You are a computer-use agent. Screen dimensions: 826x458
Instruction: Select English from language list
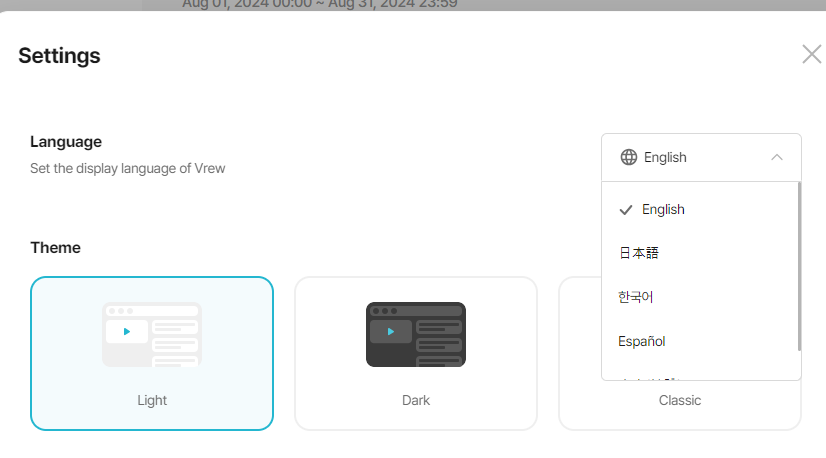click(x=700, y=209)
